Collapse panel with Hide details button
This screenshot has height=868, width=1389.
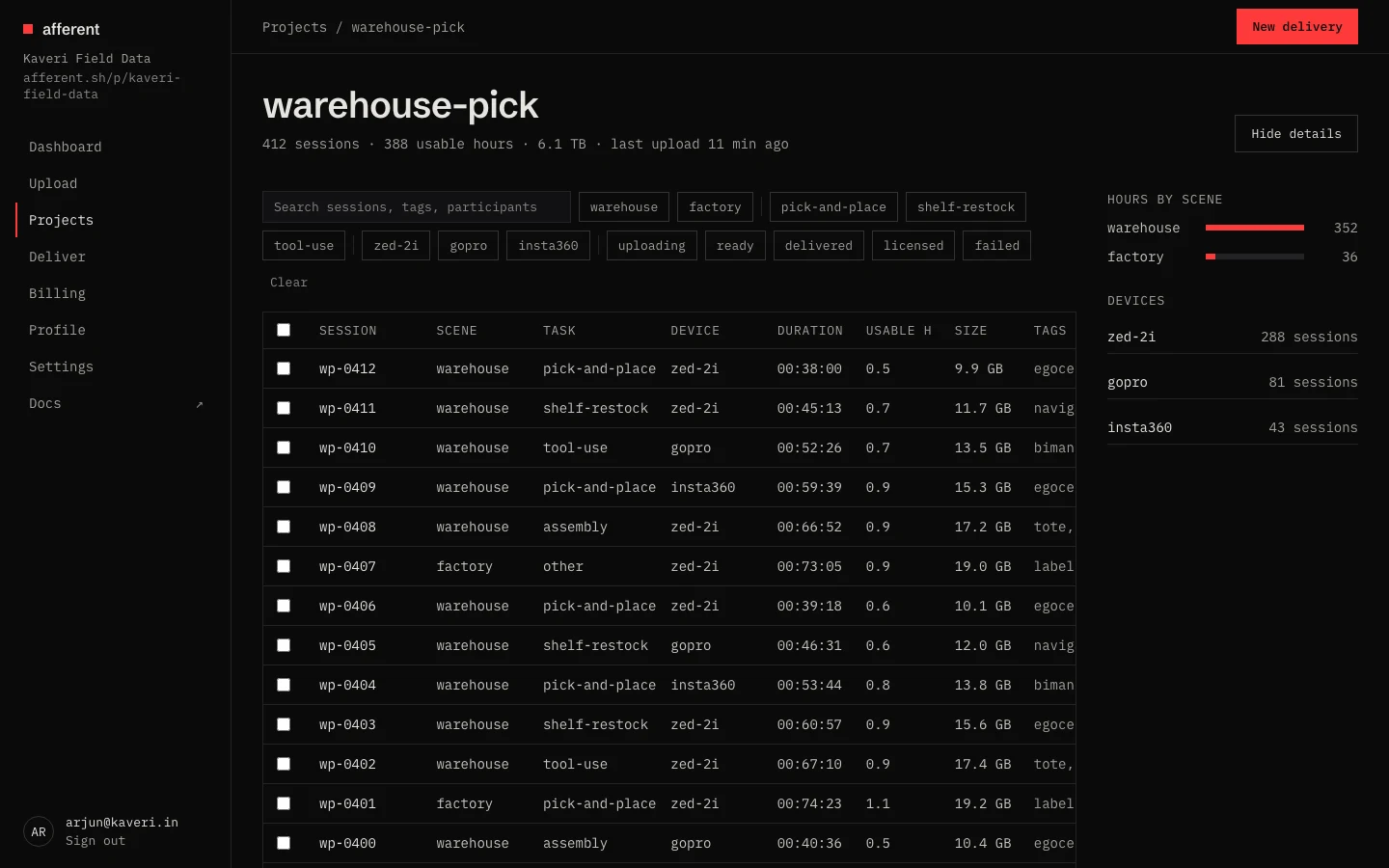1295,134
